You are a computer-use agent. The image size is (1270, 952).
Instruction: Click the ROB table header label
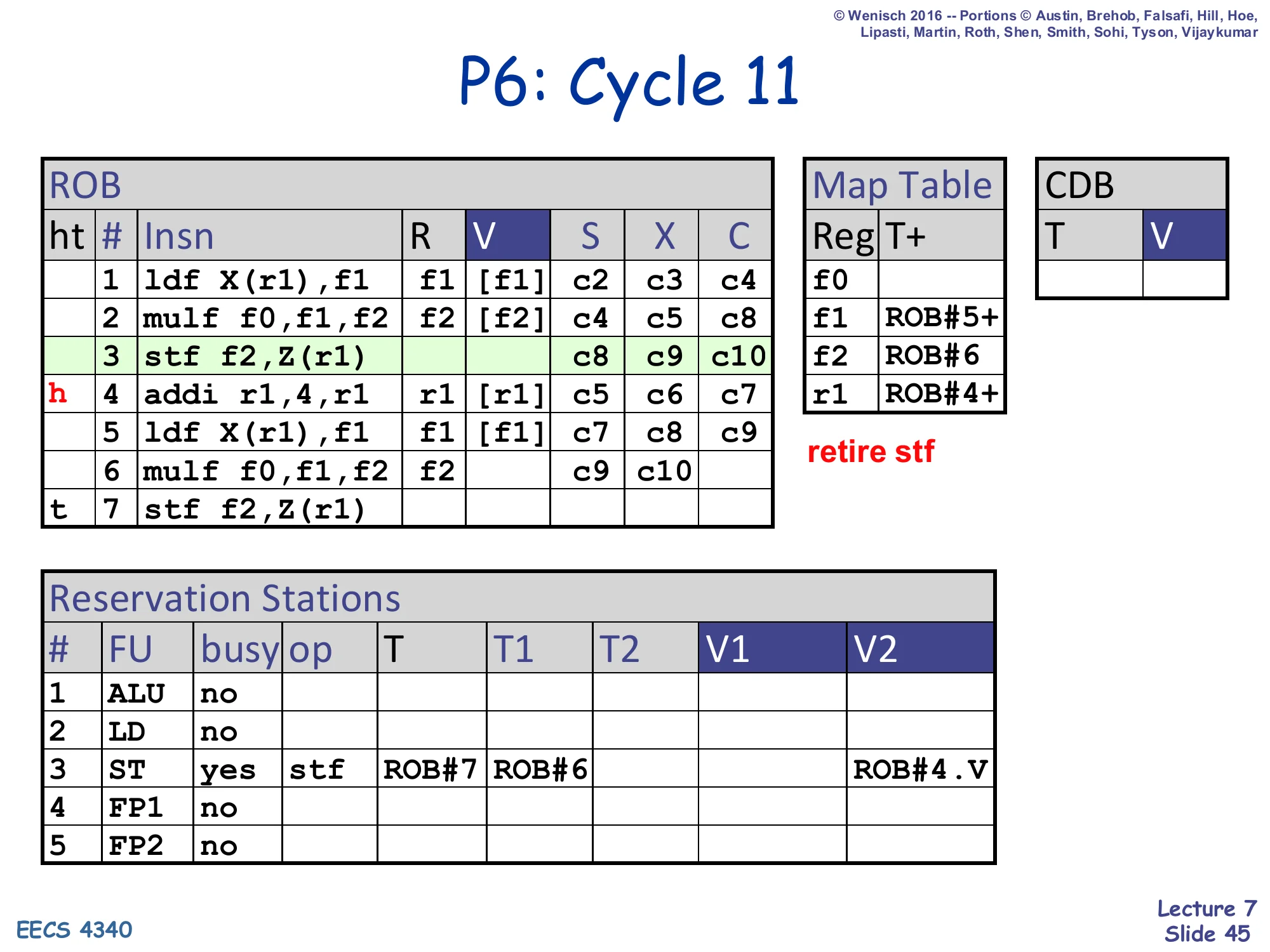coord(85,185)
